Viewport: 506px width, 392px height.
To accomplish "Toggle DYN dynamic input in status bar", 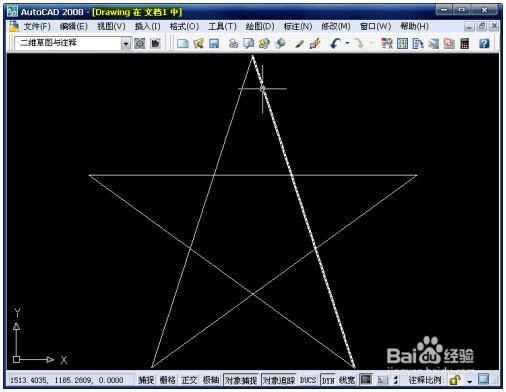I will point(328,380).
